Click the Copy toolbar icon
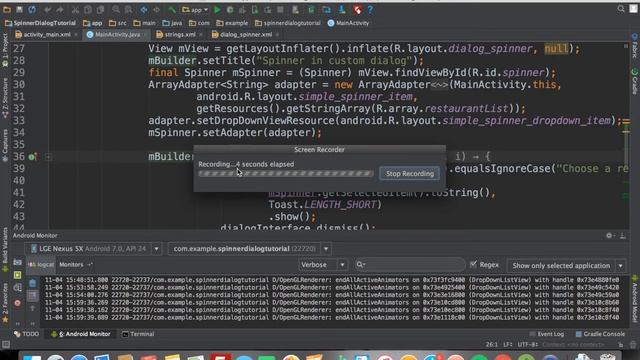640x360 pixels. [88, 9]
